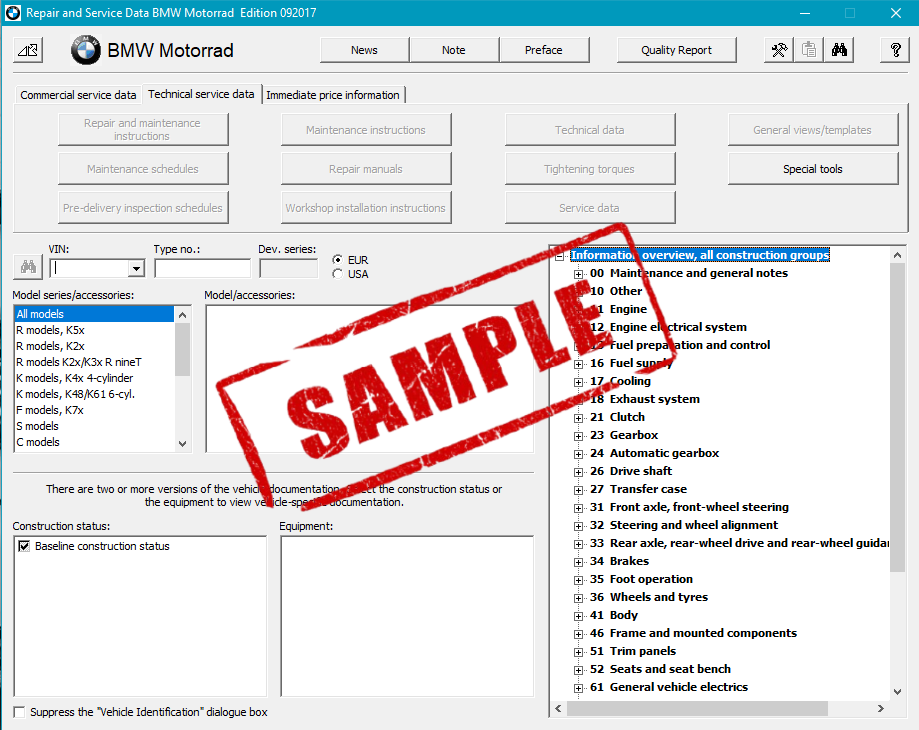This screenshot has width=919, height=730.
Task: Switch to Commercial service data tab
Action: (x=78, y=95)
